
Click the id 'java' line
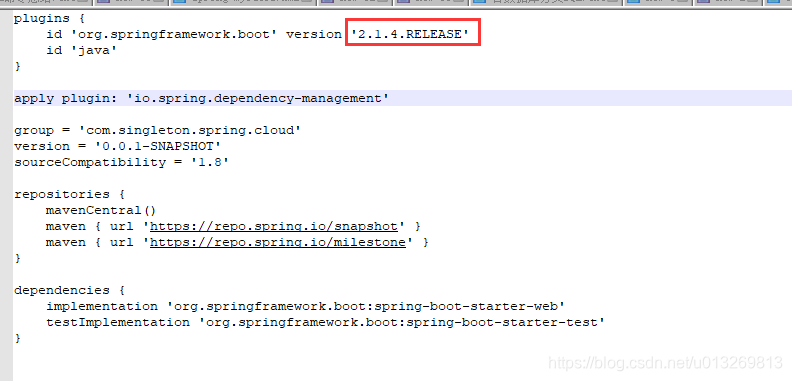tap(82, 51)
